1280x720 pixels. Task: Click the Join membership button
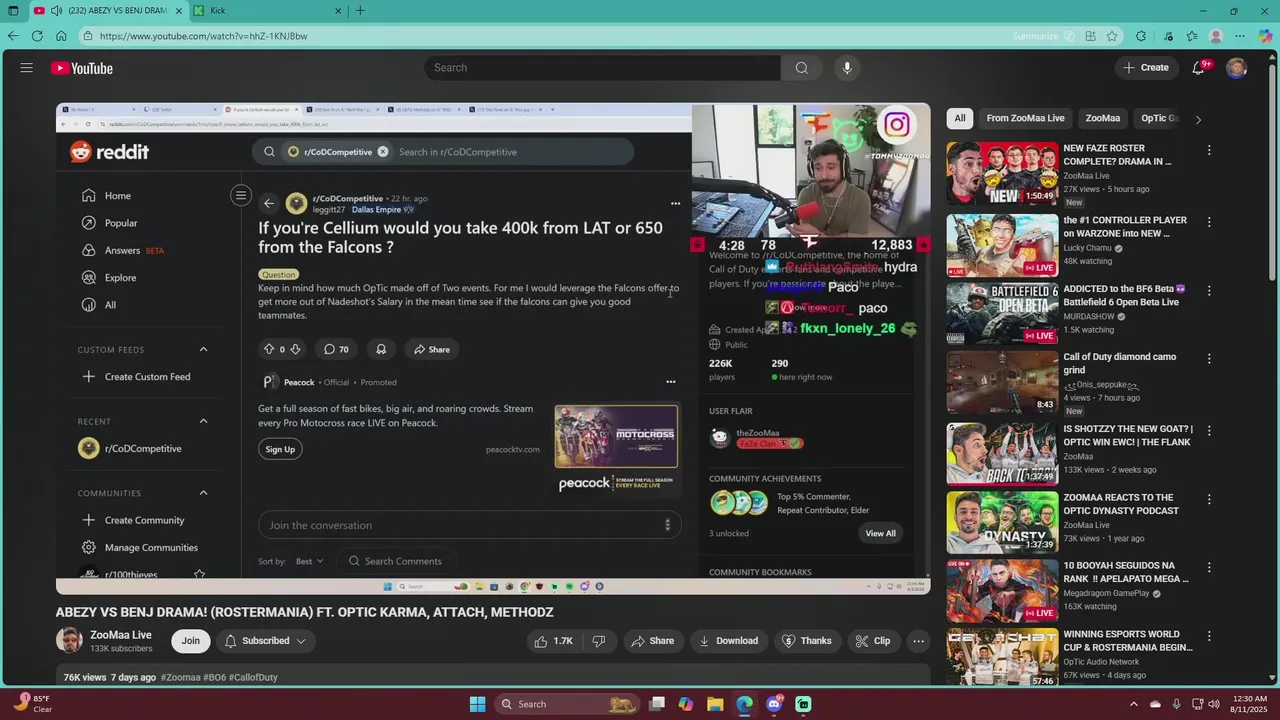pyautogui.click(x=190, y=641)
